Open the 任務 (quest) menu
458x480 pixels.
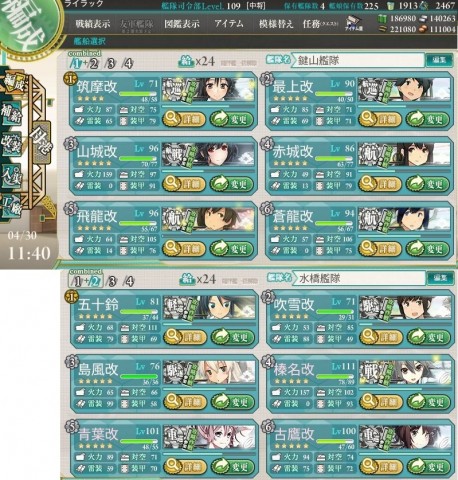click(x=320, y=24)
